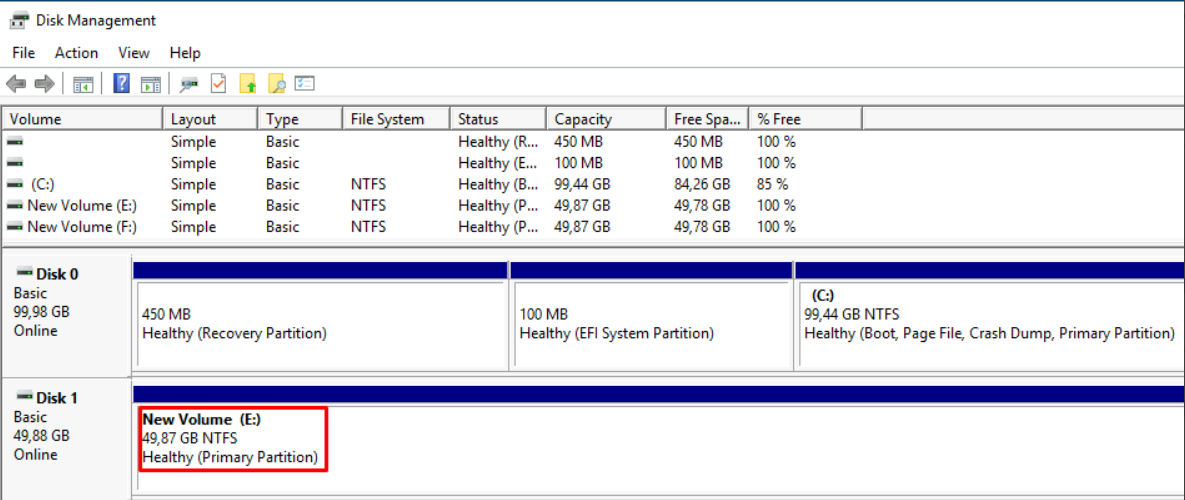Screen dimensions: 1185x500
Task: Click the document checkmark toolbar icon
Action: pos(218,83)
